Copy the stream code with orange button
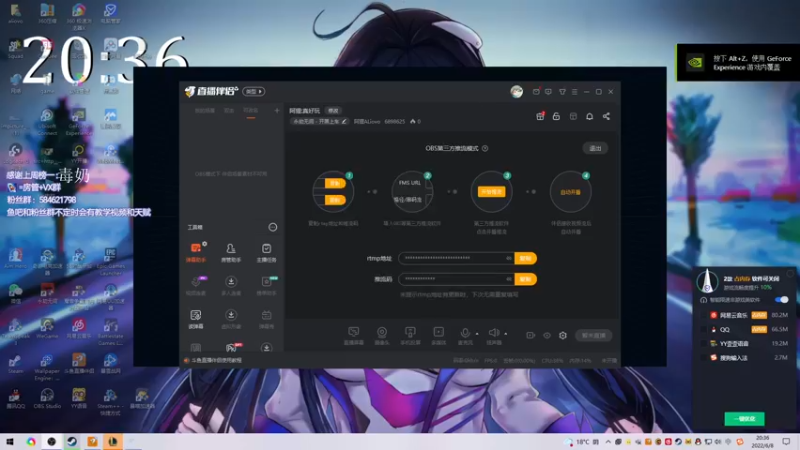This screenshot has height=450, width=800. click(x=526, y=279)
